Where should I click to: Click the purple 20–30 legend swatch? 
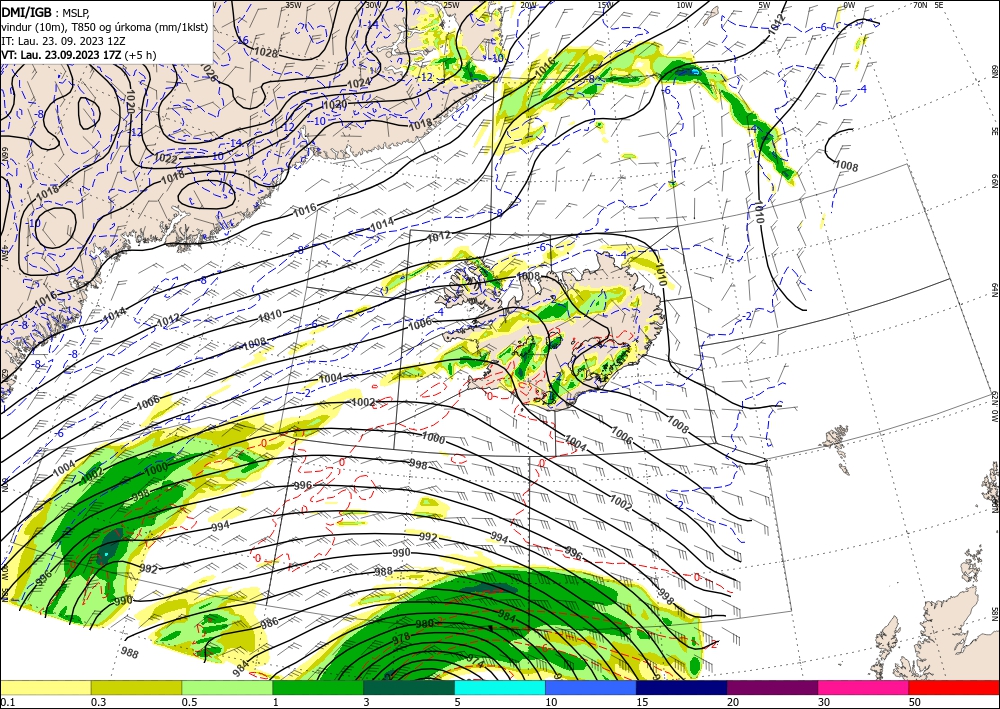[772, 687]
